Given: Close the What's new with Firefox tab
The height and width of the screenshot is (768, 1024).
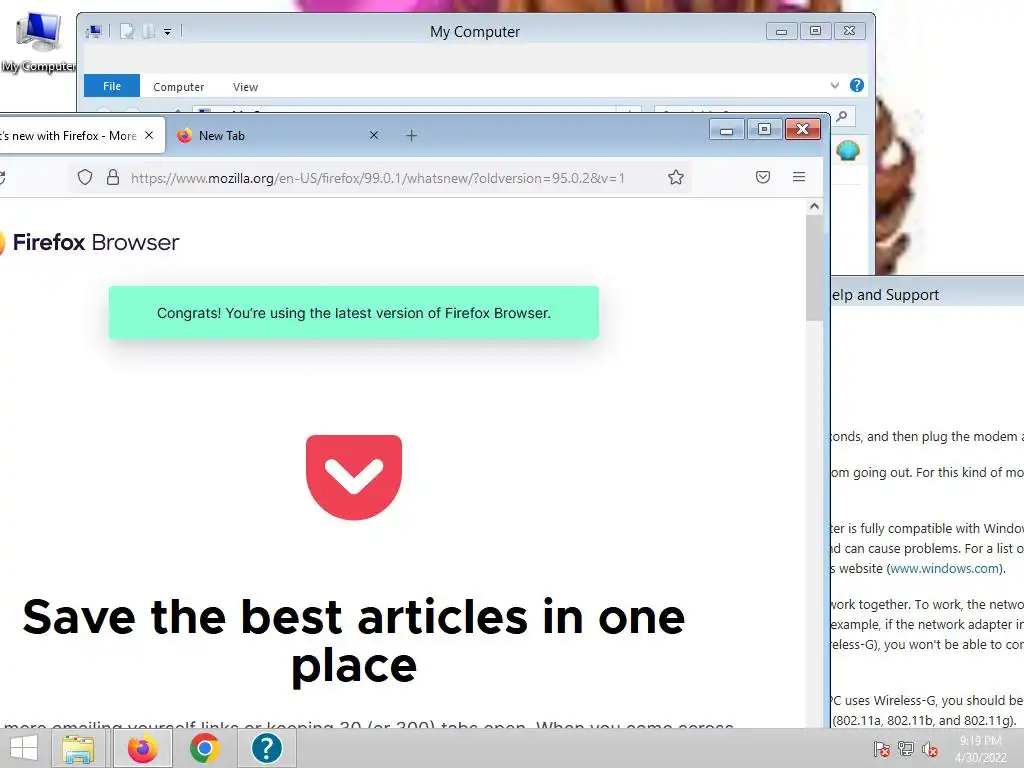Looking at the screenshot, I should point(149,135).
